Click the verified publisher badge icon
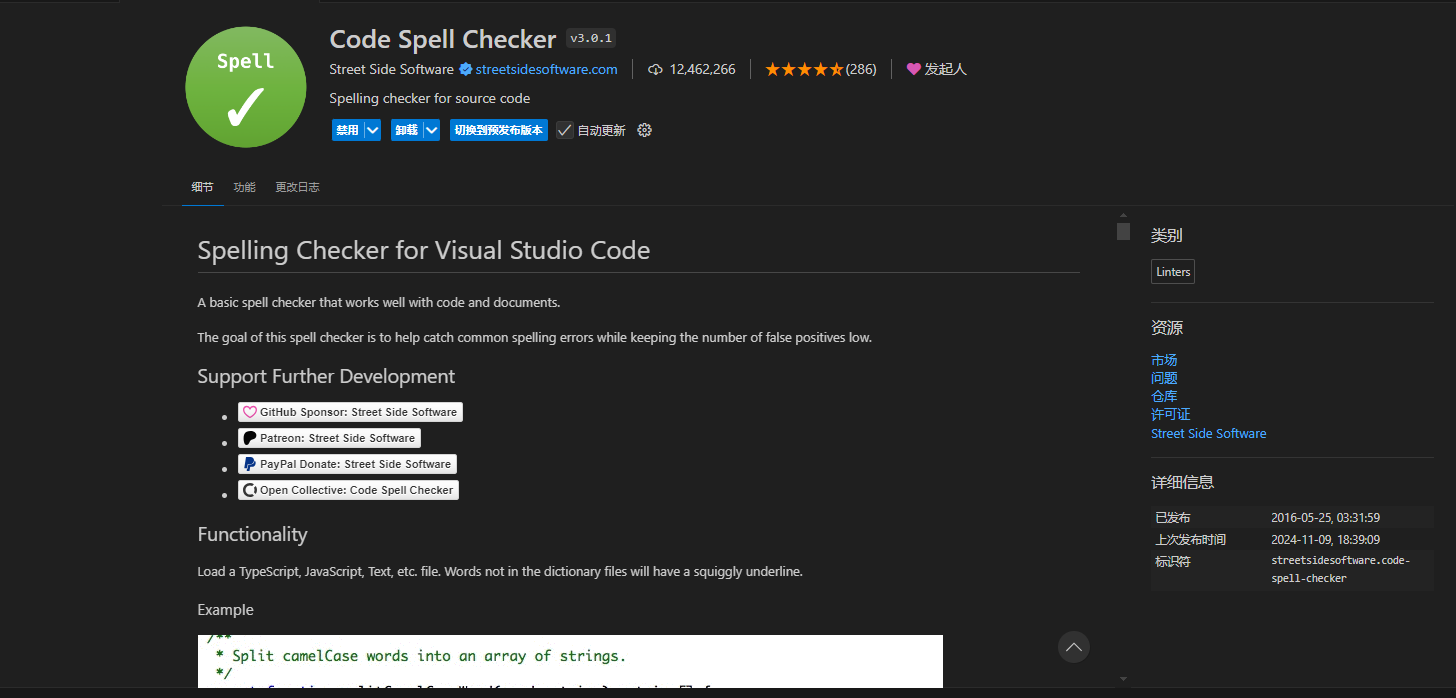This screenshot has height=698, width=1456. click(465, 69)
